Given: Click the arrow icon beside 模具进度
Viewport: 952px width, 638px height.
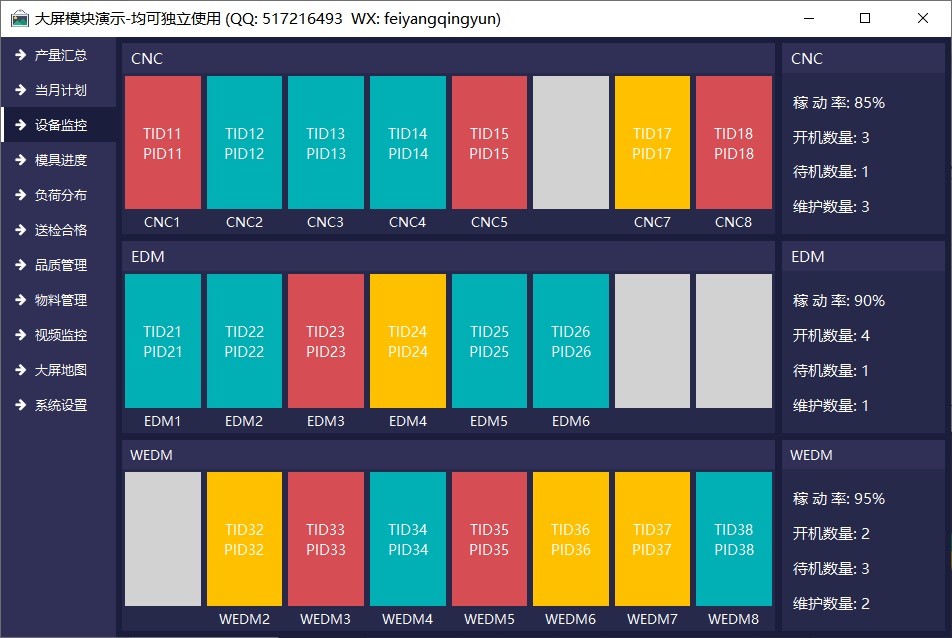Looking at the screenshot, I should (19, 160).
